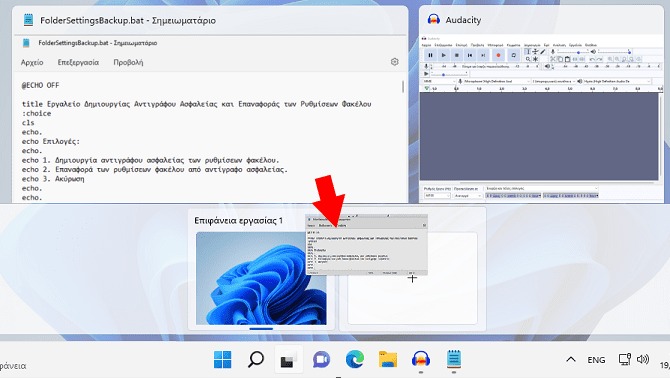Adjust Audacity recording volume slider knob

point(579,53)
